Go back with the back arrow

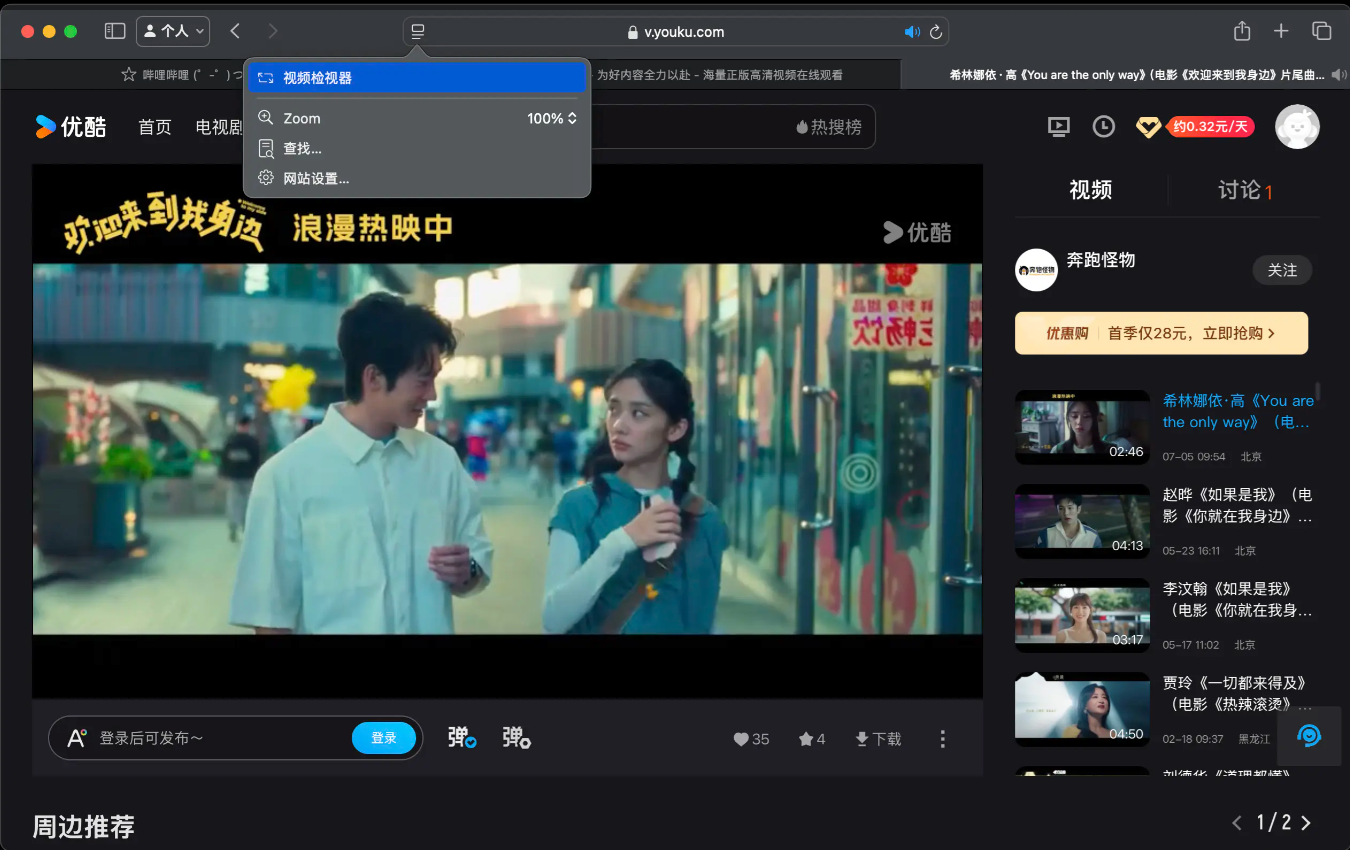(x=235, y=31)
